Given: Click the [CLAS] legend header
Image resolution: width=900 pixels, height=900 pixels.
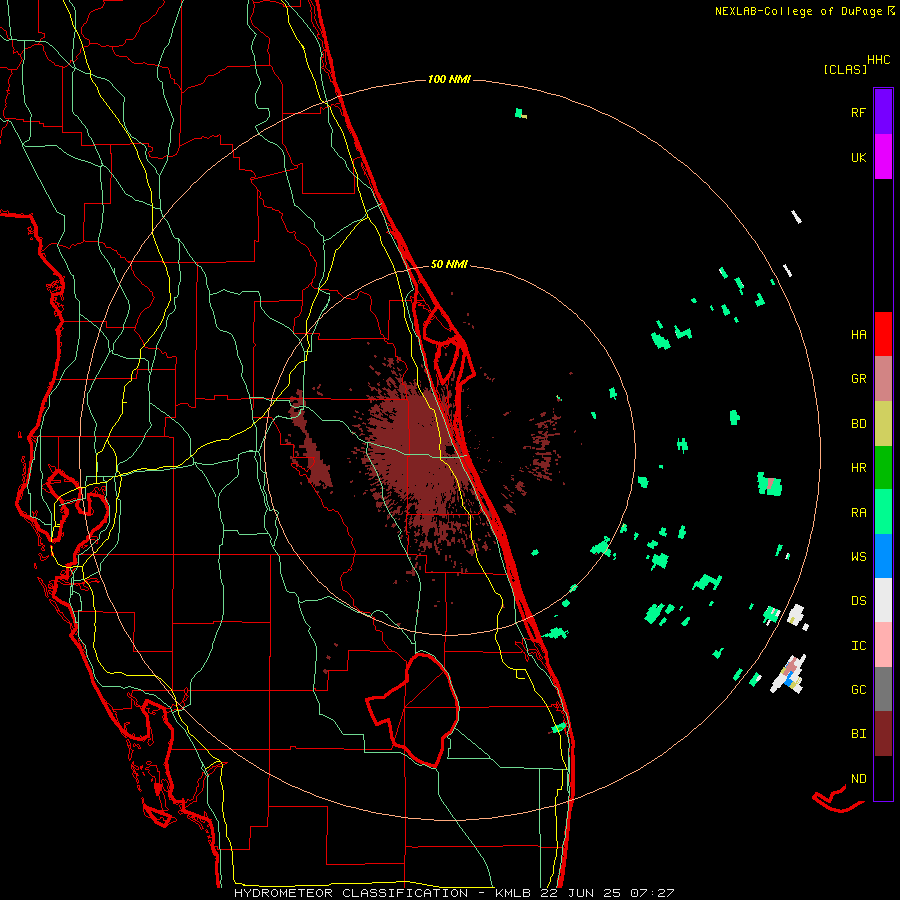Looking at the screenshot, I should [x=845, y=69].
